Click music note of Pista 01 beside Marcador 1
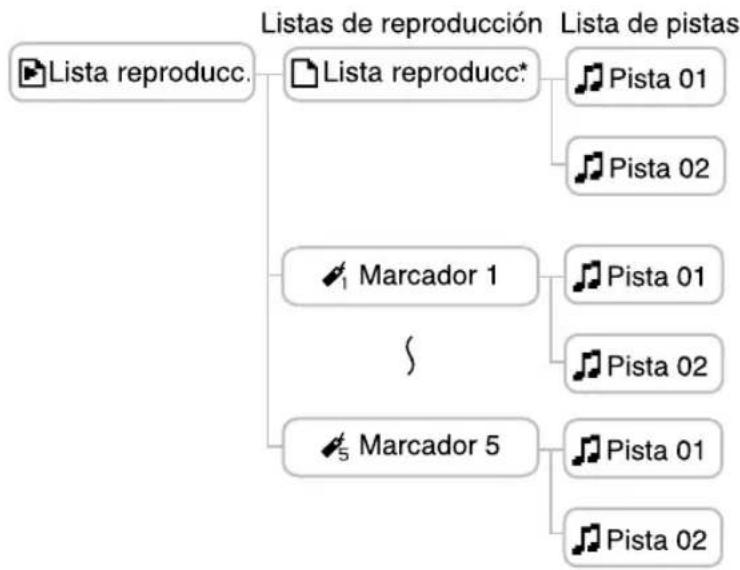The image size is (740, 570). (x=590, y=275)
